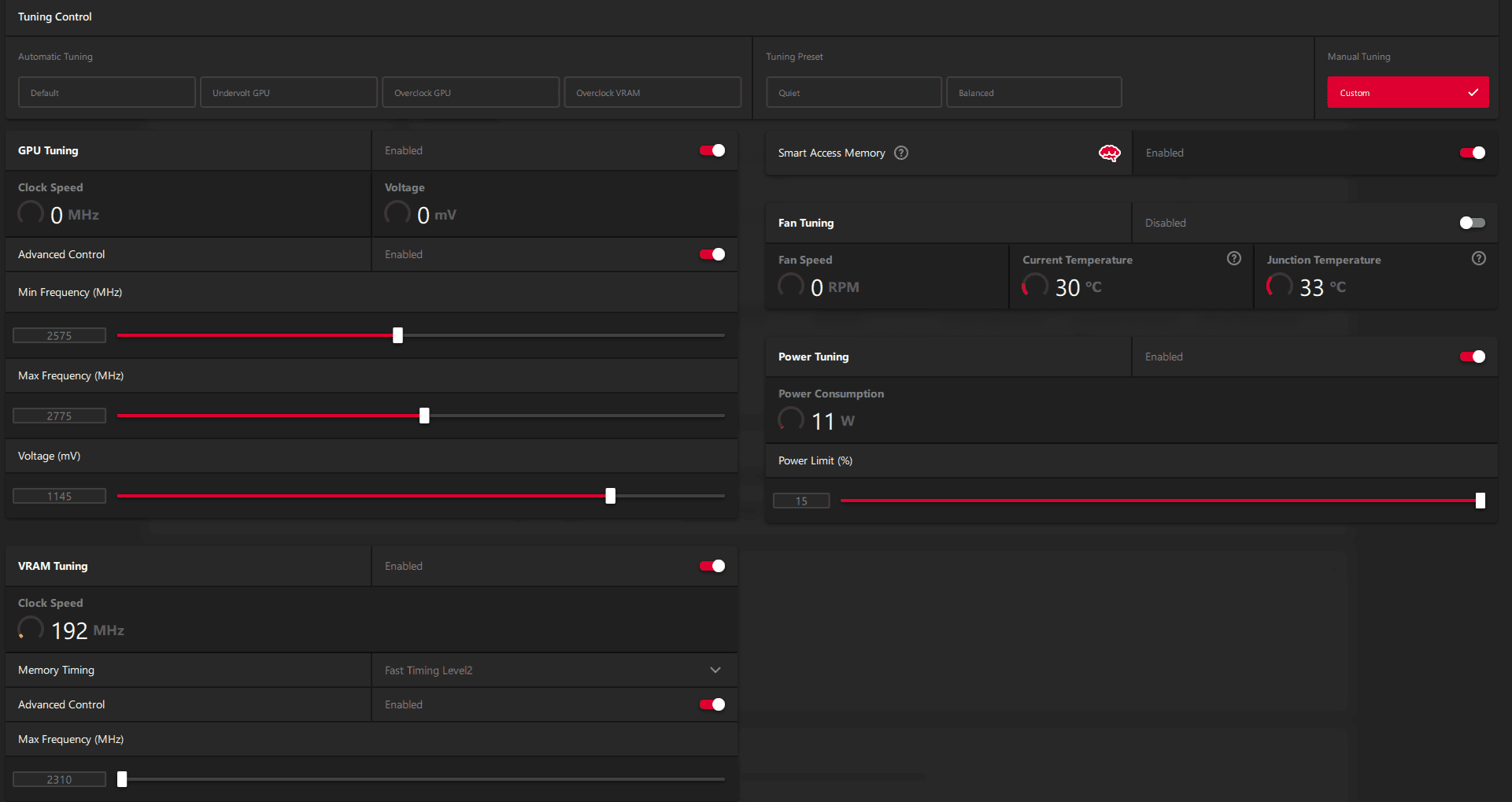Click the 'Voltage (mV)' label
Viewport: 1512px width, 802px height.
point(49,456)
